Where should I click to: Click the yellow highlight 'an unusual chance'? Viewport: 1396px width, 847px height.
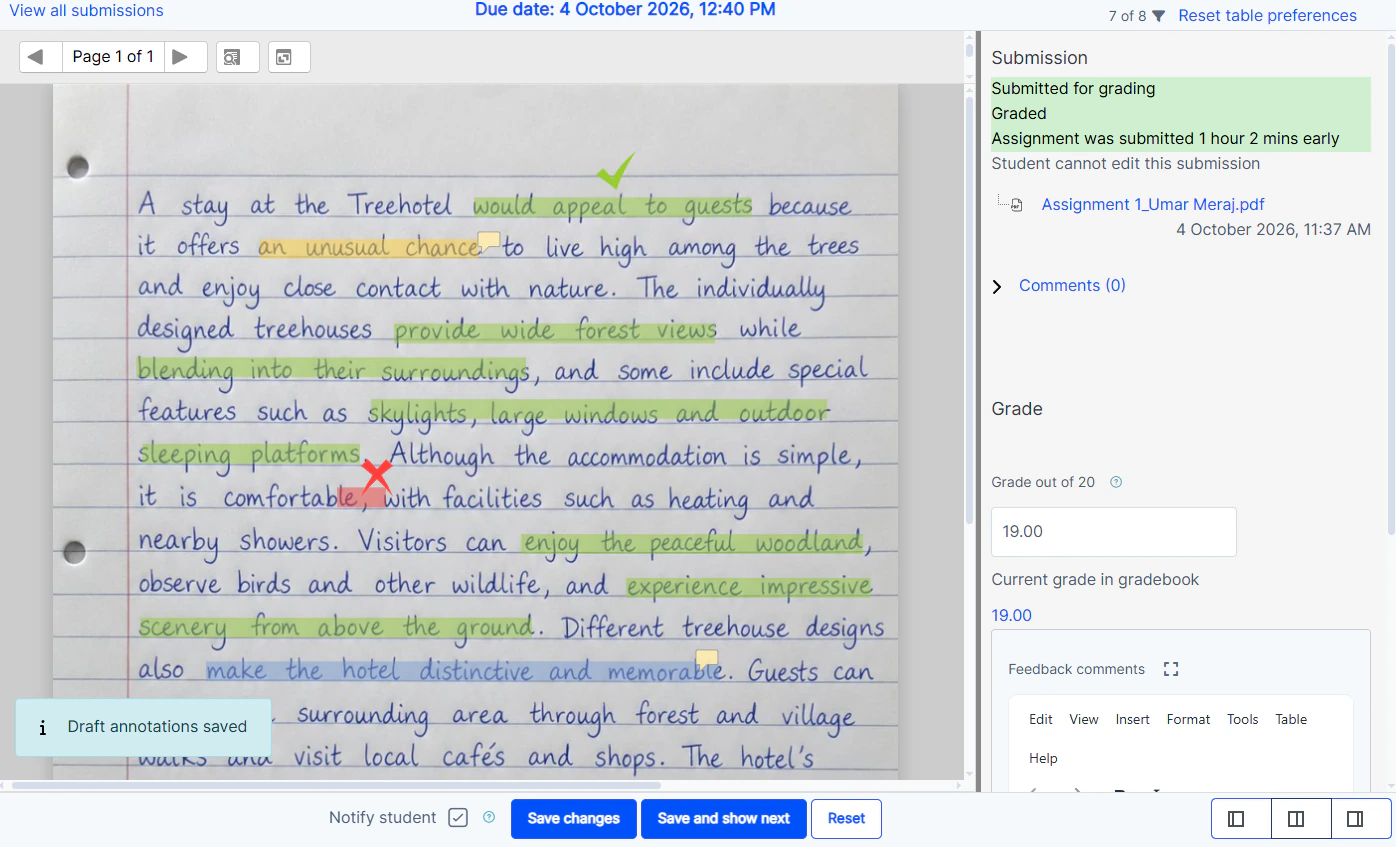tap(369, 247)
